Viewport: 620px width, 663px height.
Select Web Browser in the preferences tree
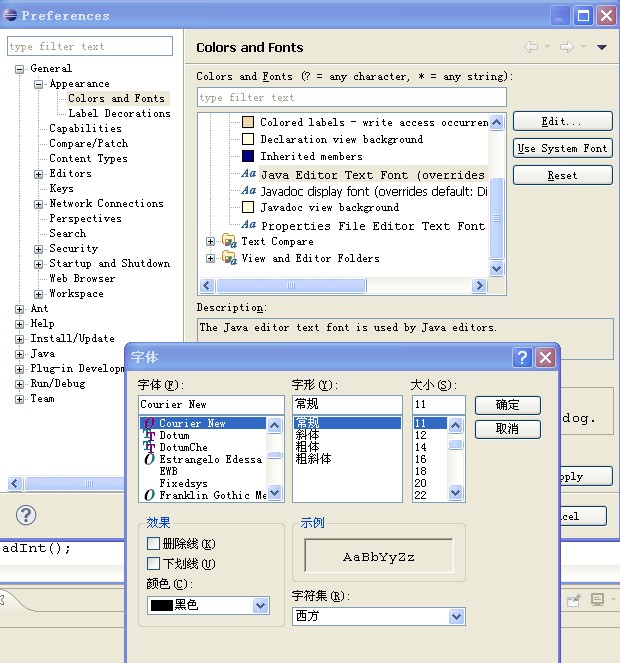pyautogui.click(x=82, y=279)
